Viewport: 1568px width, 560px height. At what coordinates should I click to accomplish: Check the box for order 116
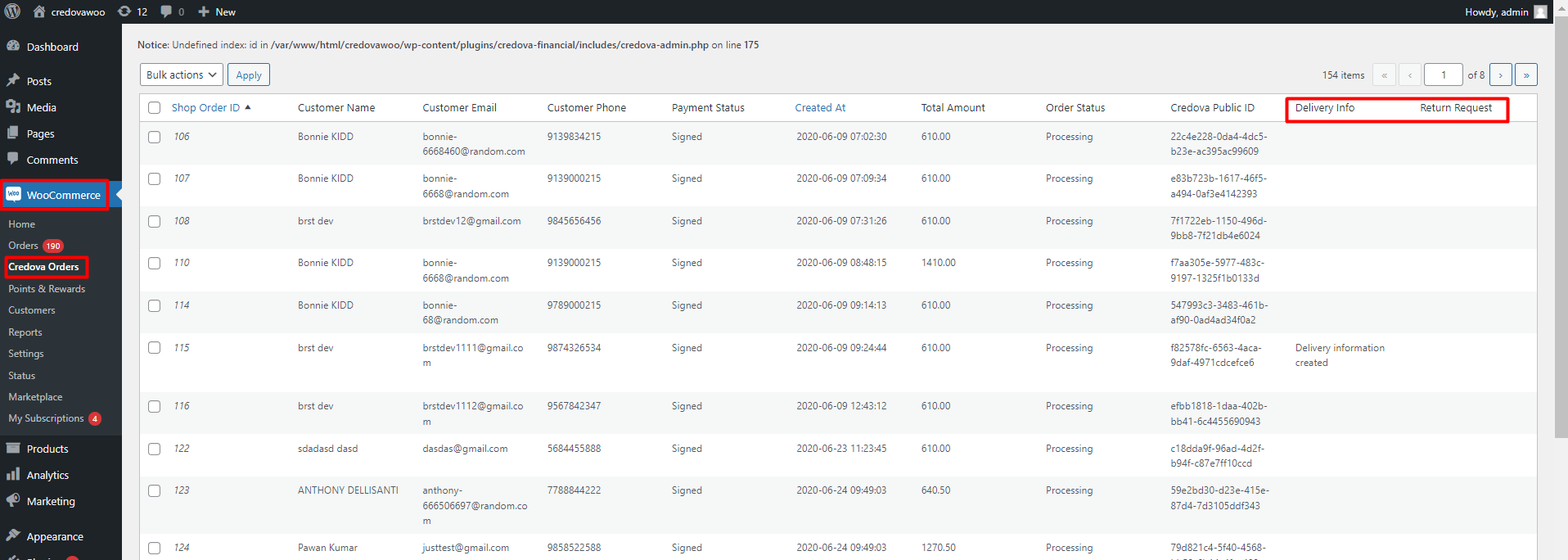click(154, 406)
